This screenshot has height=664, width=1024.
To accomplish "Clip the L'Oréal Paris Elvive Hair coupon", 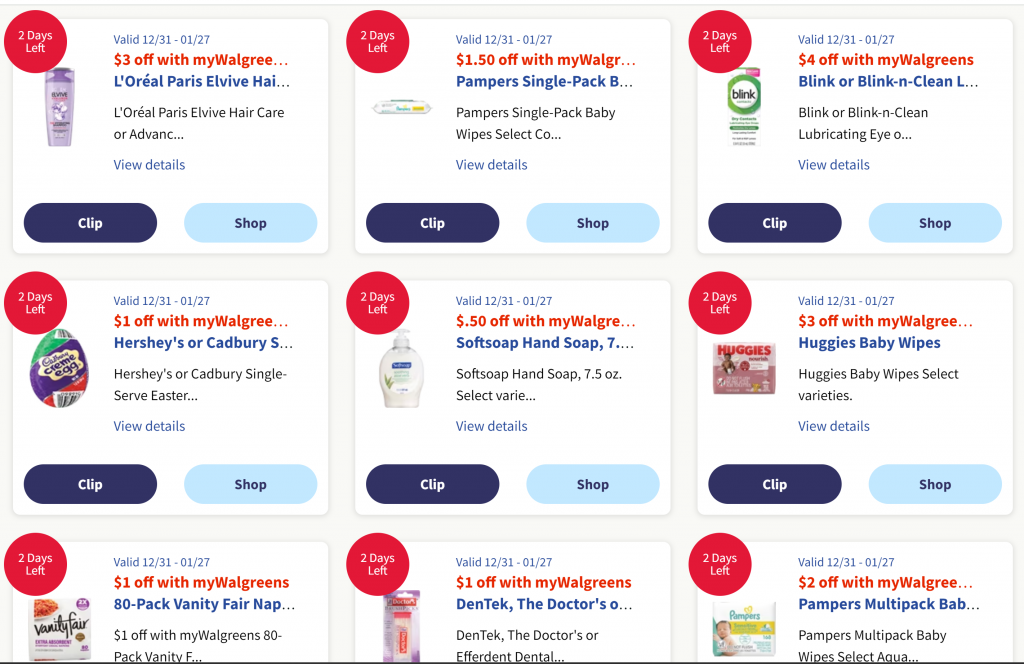I will 89,222.
